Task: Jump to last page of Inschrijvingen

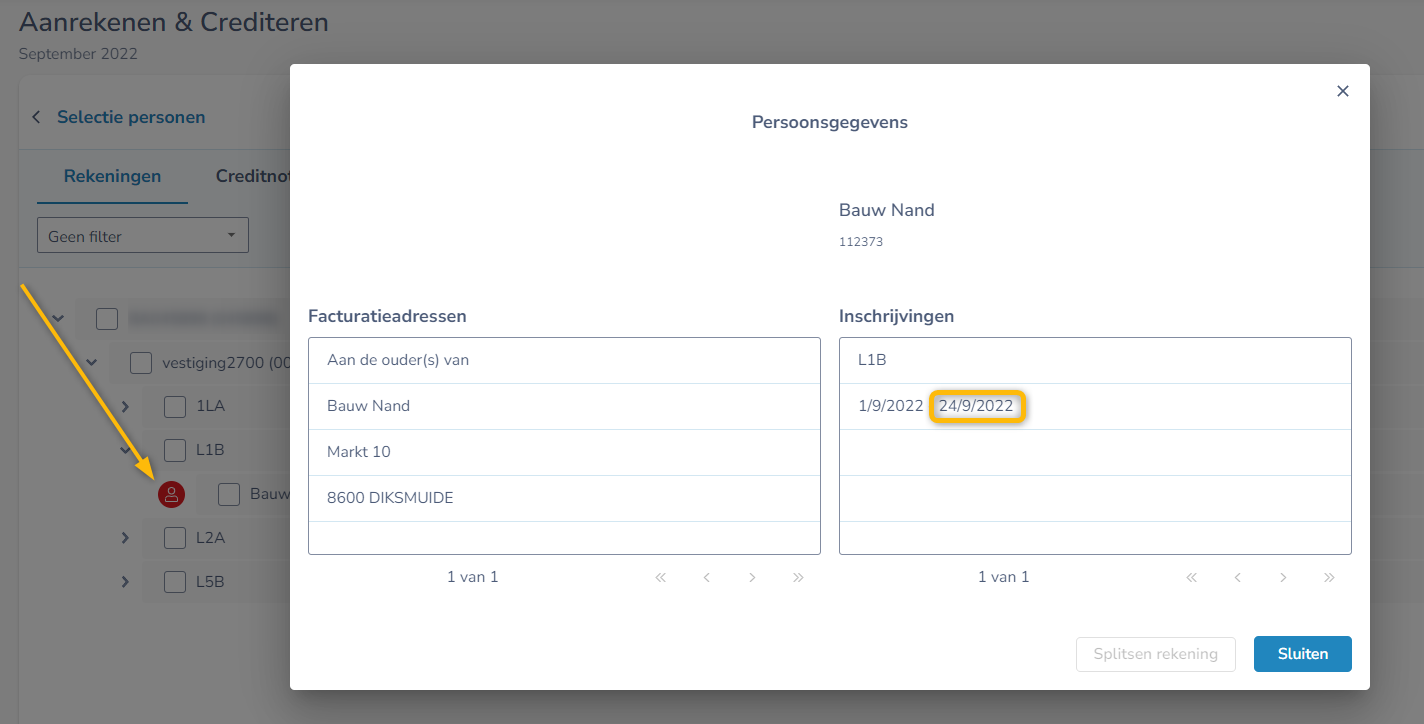Action: point(1329,577)
